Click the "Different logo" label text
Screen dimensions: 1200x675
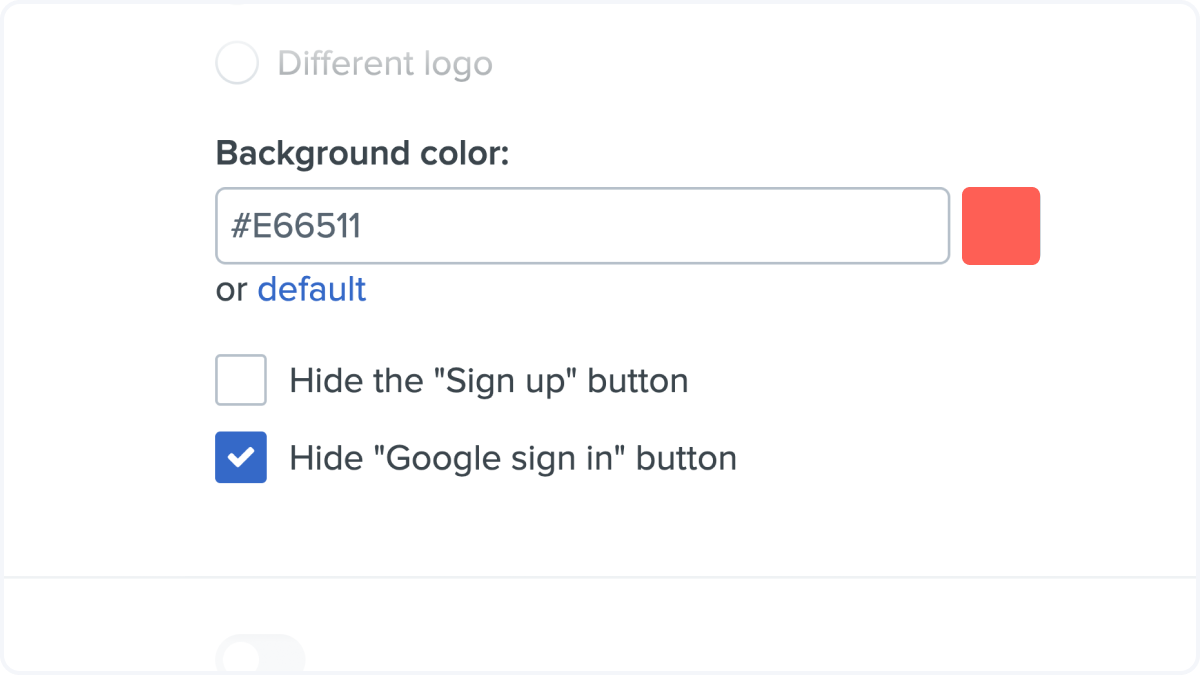pyautogui.click(x=385, y=64)
